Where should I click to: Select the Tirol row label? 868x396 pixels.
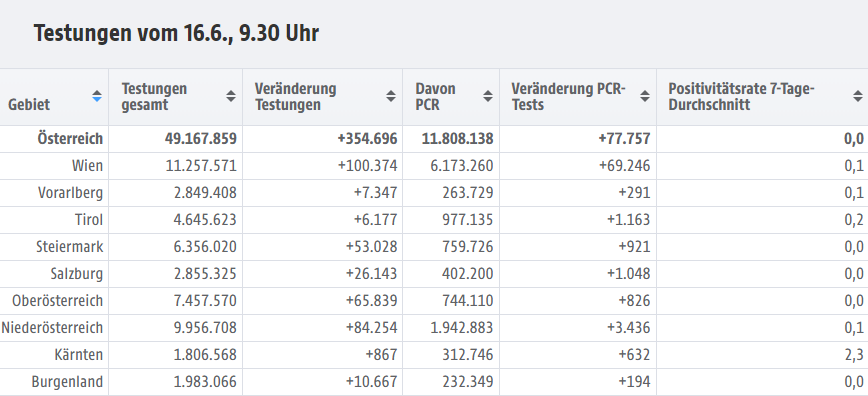coord(89,220)
